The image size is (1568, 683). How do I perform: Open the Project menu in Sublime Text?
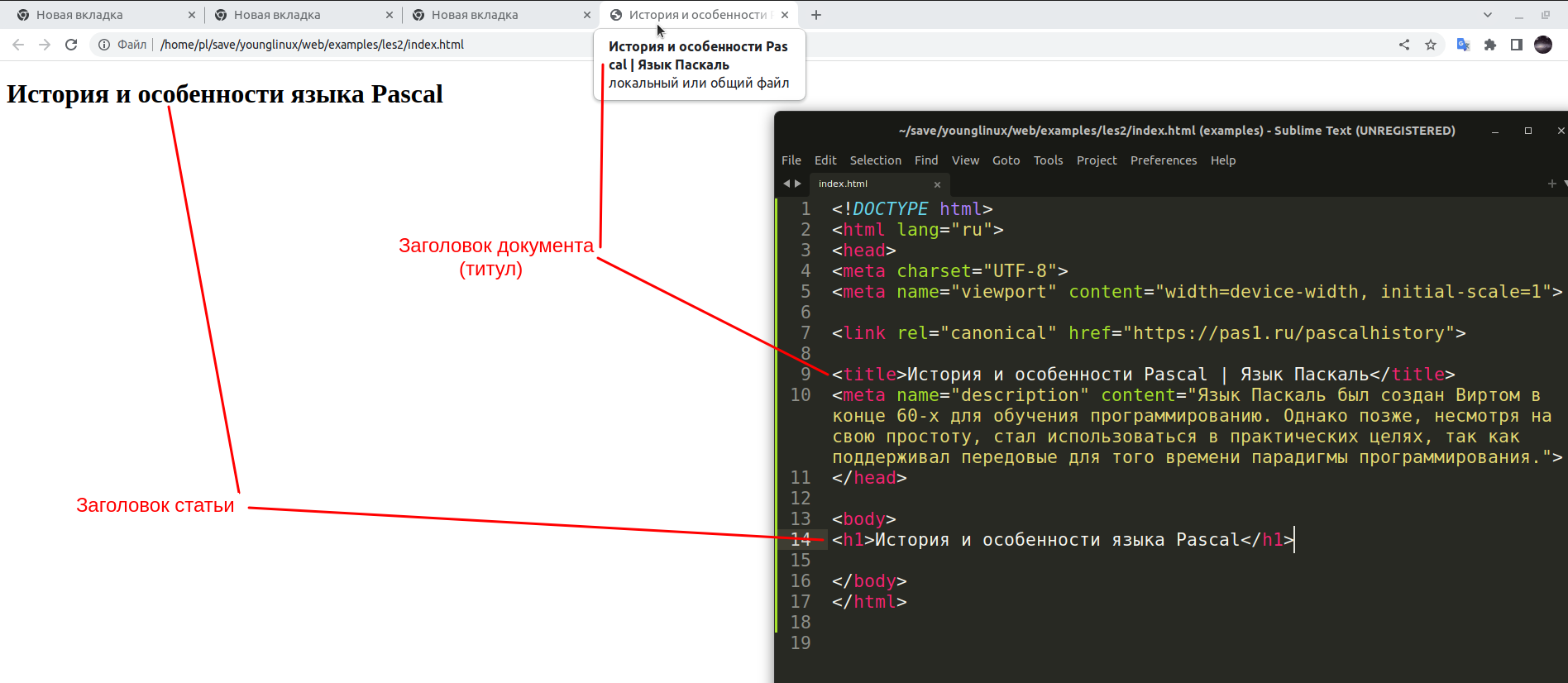point(1097,160)
